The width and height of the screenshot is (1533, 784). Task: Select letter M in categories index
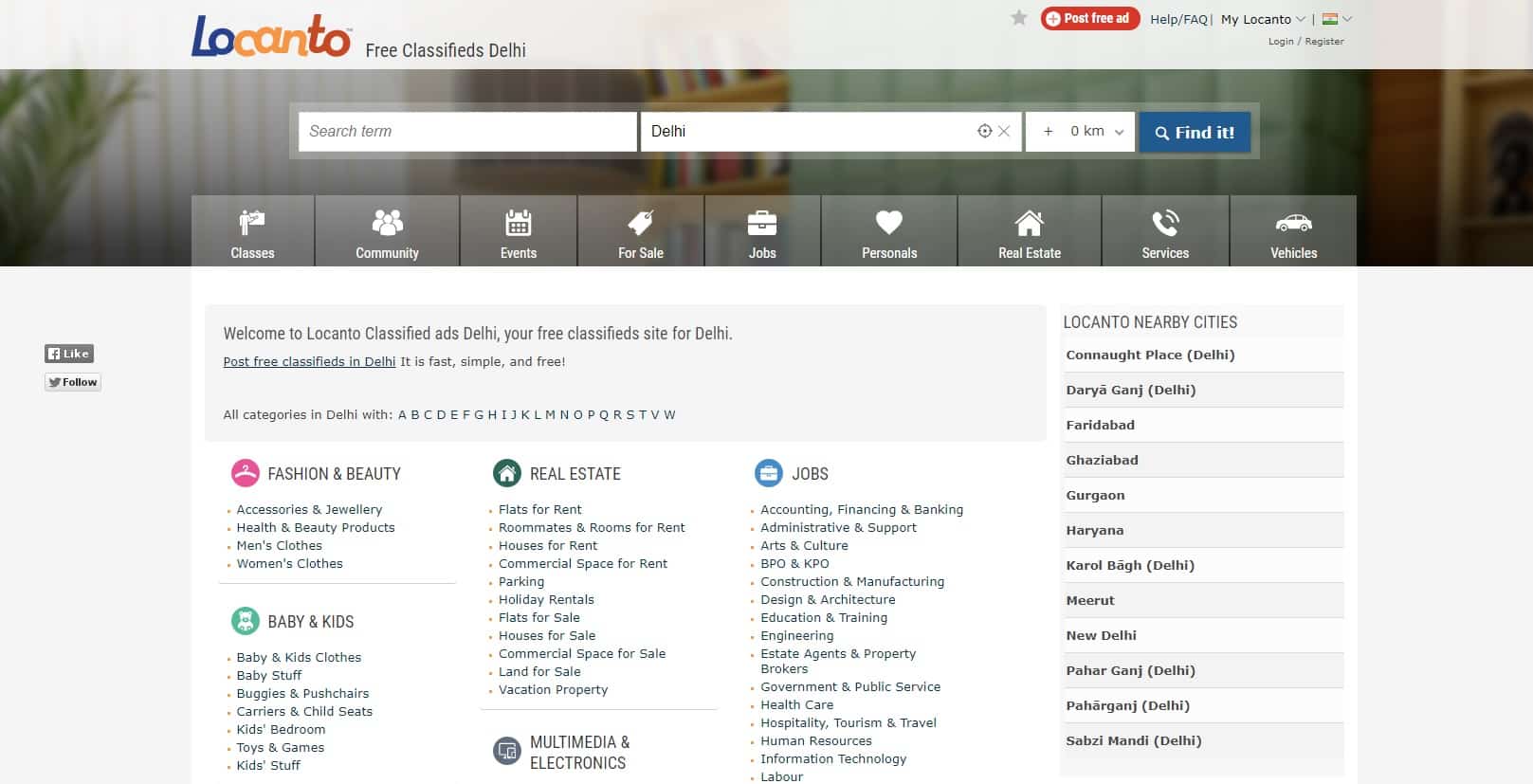point(550,414)
